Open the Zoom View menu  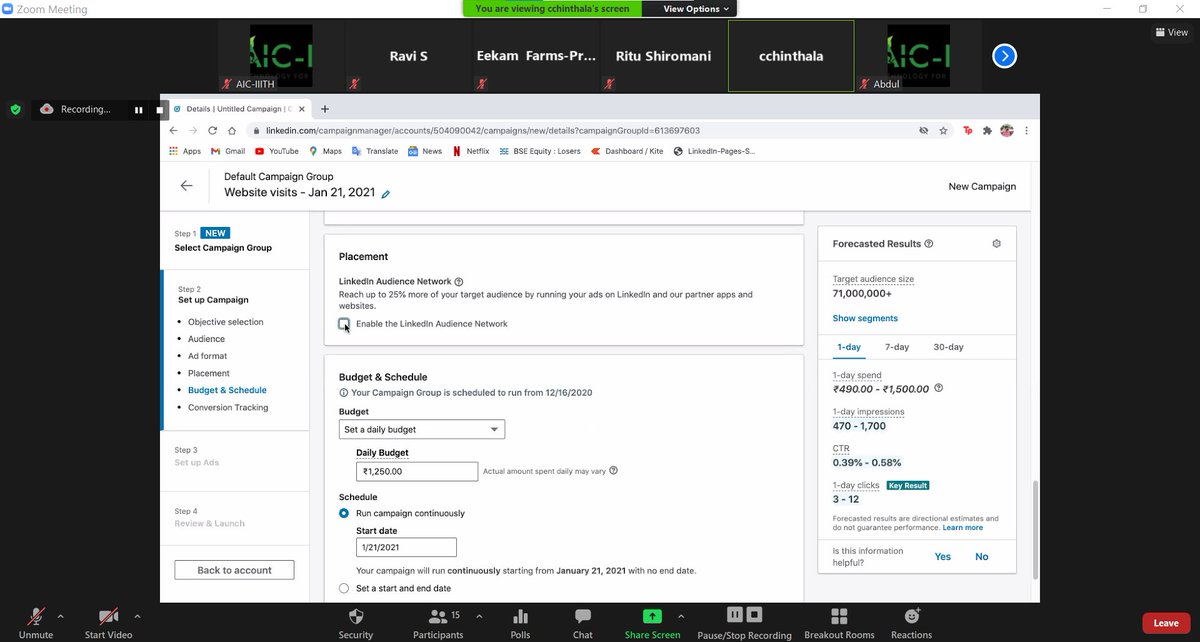point(1172,32)
